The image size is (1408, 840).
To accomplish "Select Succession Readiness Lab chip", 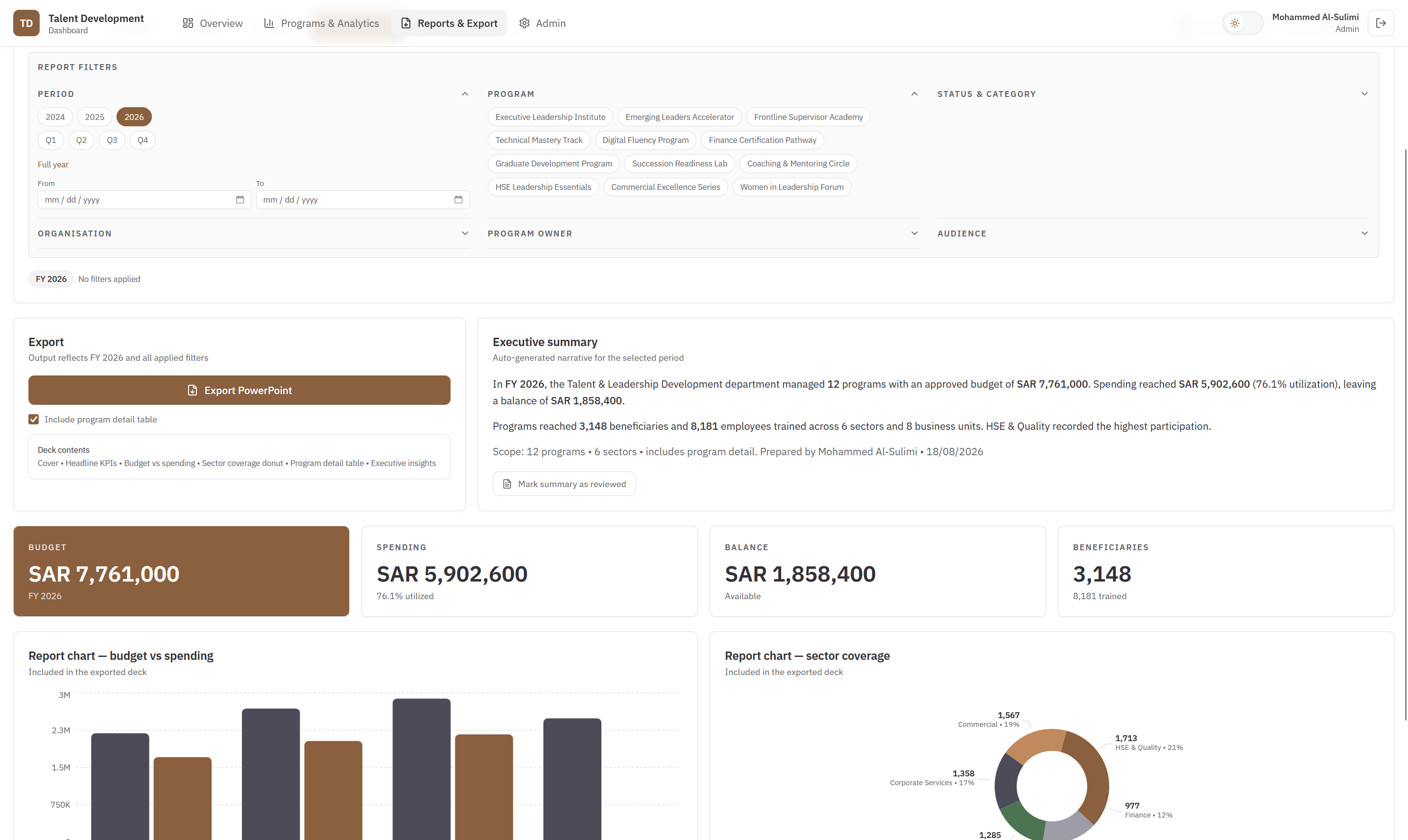I will pyautogui.click(x=679, y=163).
